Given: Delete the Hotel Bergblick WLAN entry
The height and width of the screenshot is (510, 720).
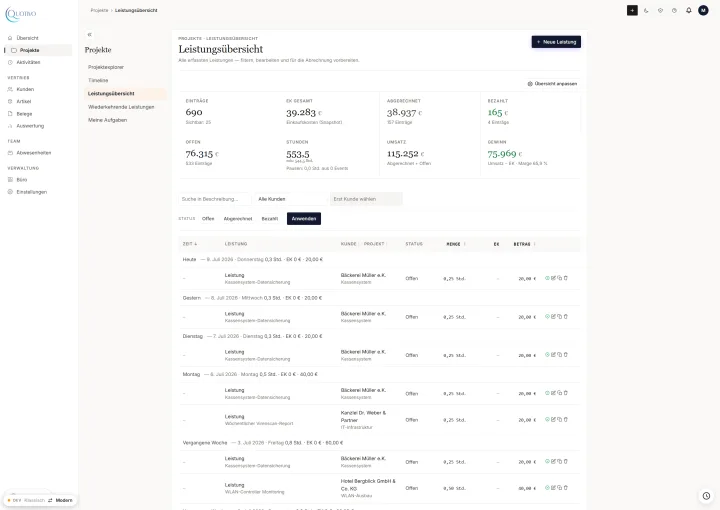Looking at the screenshot, I should click(x=566, y=488).
